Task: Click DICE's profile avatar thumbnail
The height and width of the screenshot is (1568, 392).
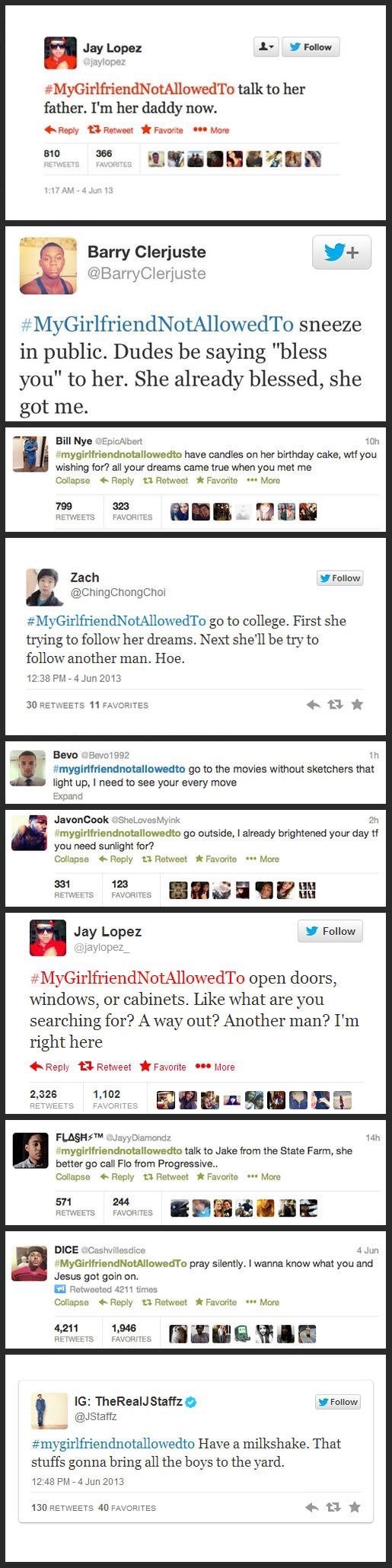Action: tap(30, 1263)
